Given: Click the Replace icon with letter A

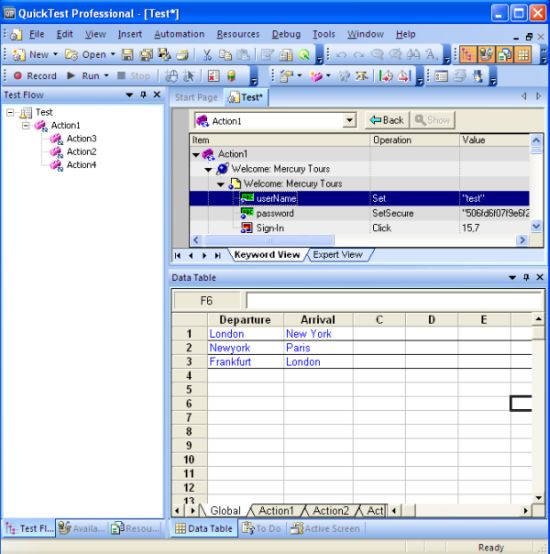Looking at the screenshot, I should coord(431,55).
